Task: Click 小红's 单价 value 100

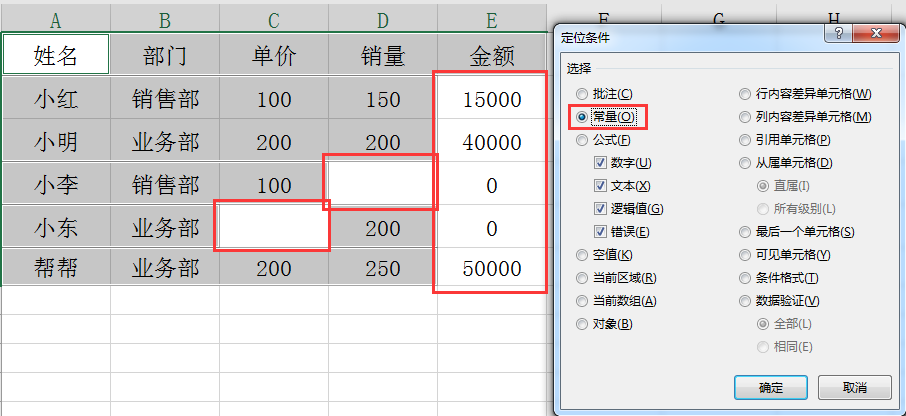Action: tap(274, 98)
